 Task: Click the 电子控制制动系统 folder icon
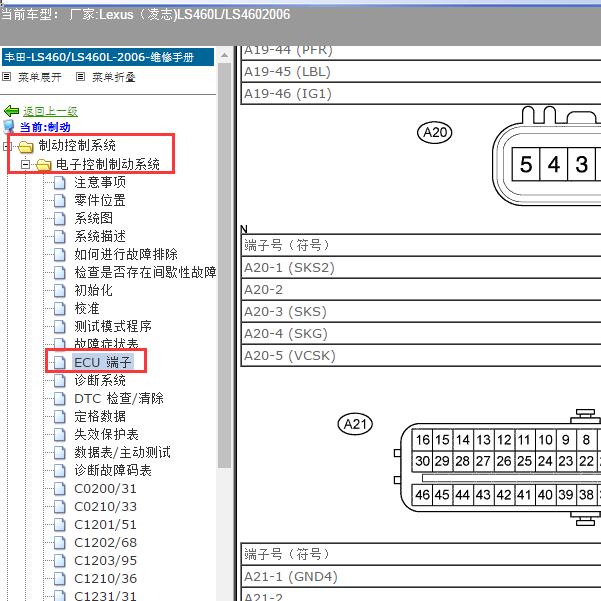pyautogui.click(x=44, y=165)
